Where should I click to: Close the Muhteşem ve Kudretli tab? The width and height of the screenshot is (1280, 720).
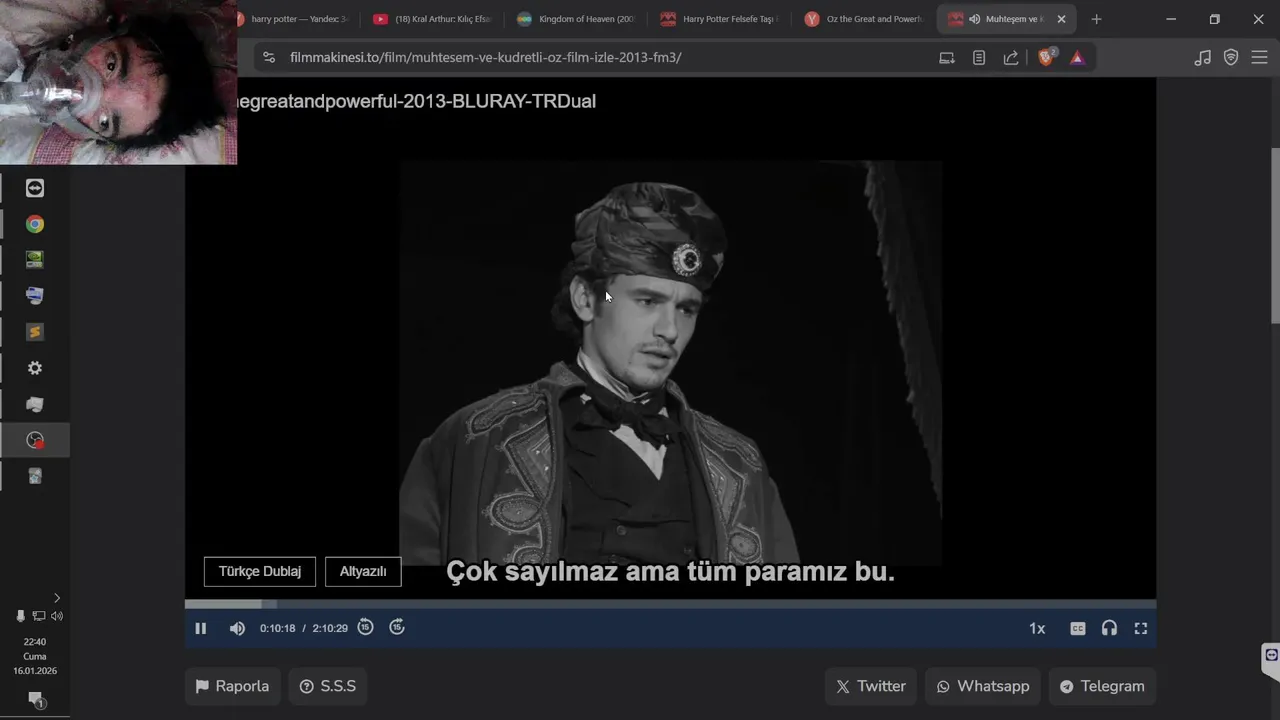(1061, 19)
